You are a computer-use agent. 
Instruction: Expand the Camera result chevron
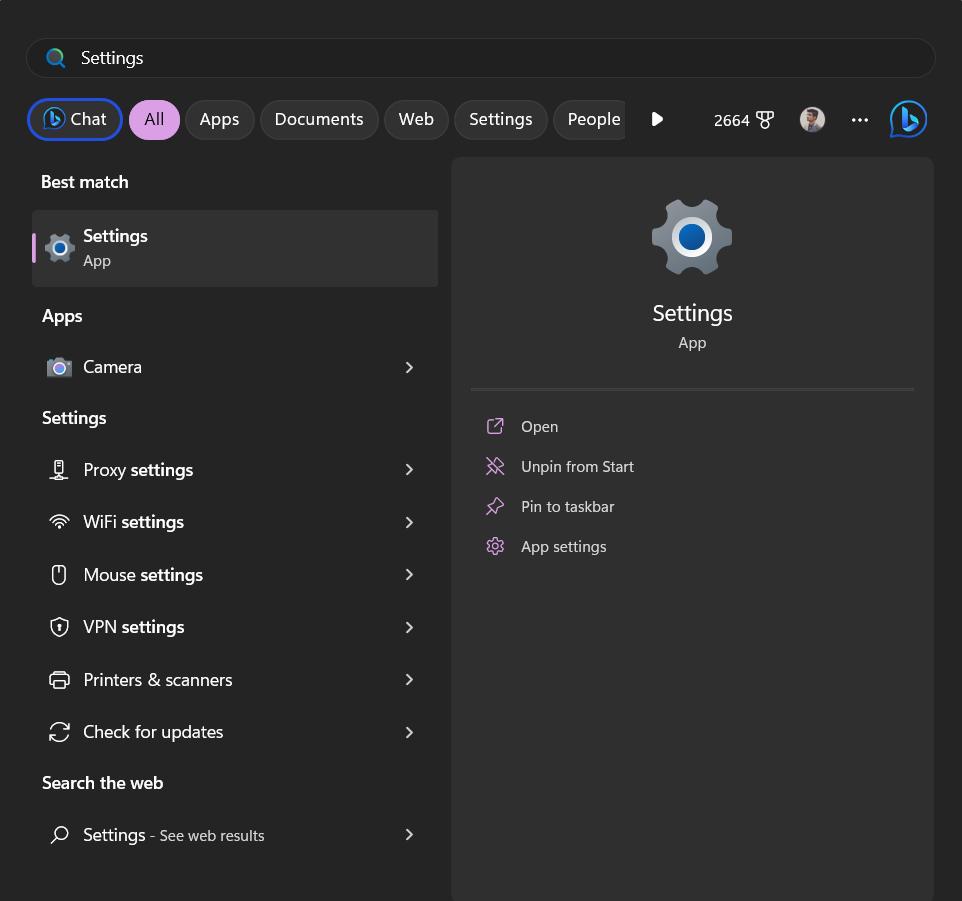coord(409,367)
